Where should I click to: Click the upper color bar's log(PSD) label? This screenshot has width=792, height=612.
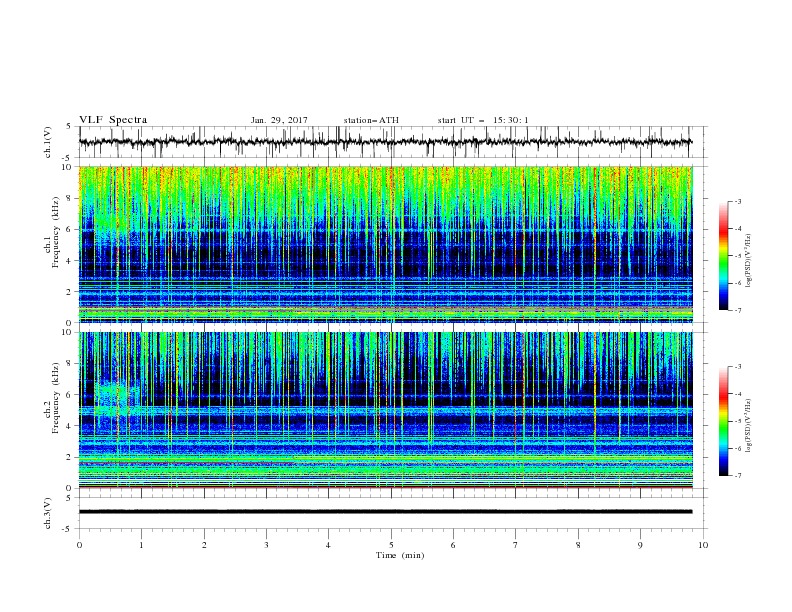coord(748,261)
